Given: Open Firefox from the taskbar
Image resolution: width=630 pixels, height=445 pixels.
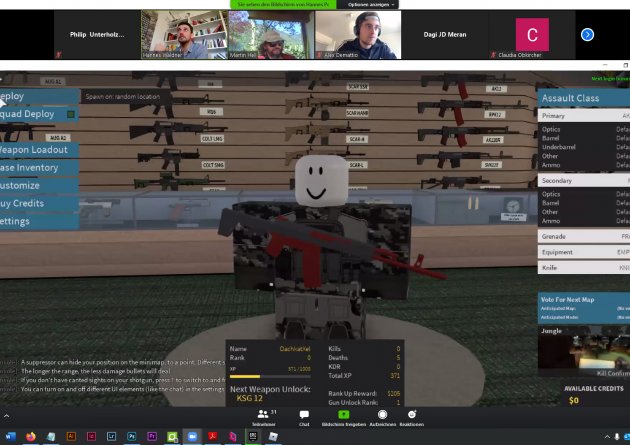Looking at the screenshot, I should click(x=31, y=437).
